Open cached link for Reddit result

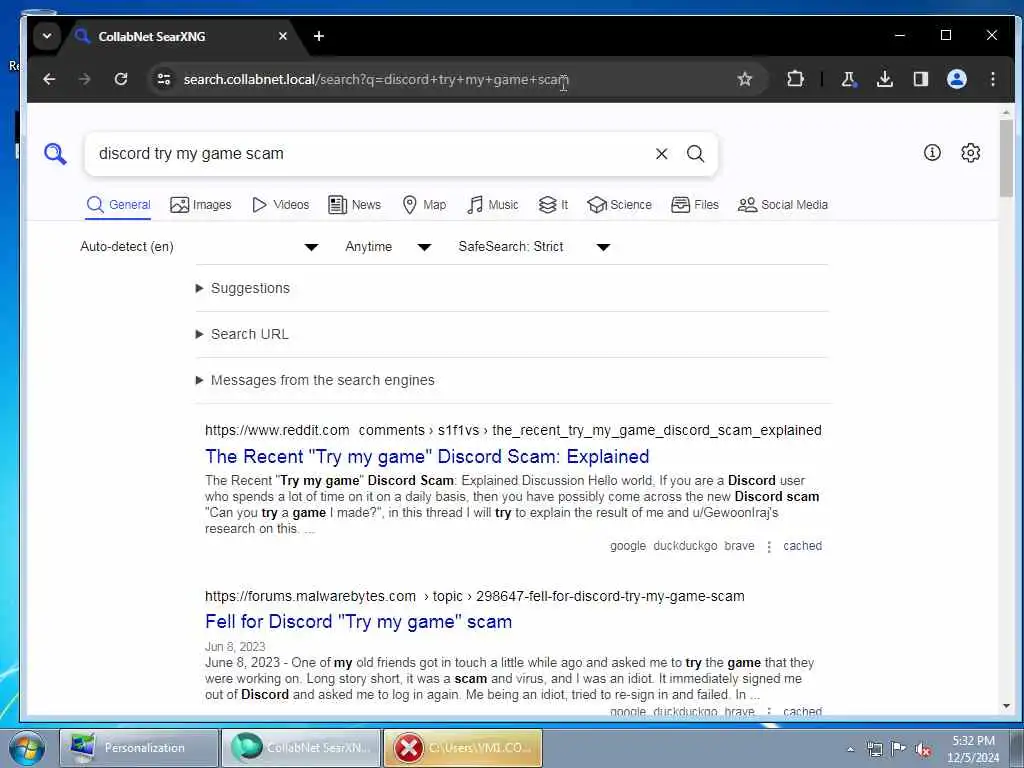coord(803,545)
